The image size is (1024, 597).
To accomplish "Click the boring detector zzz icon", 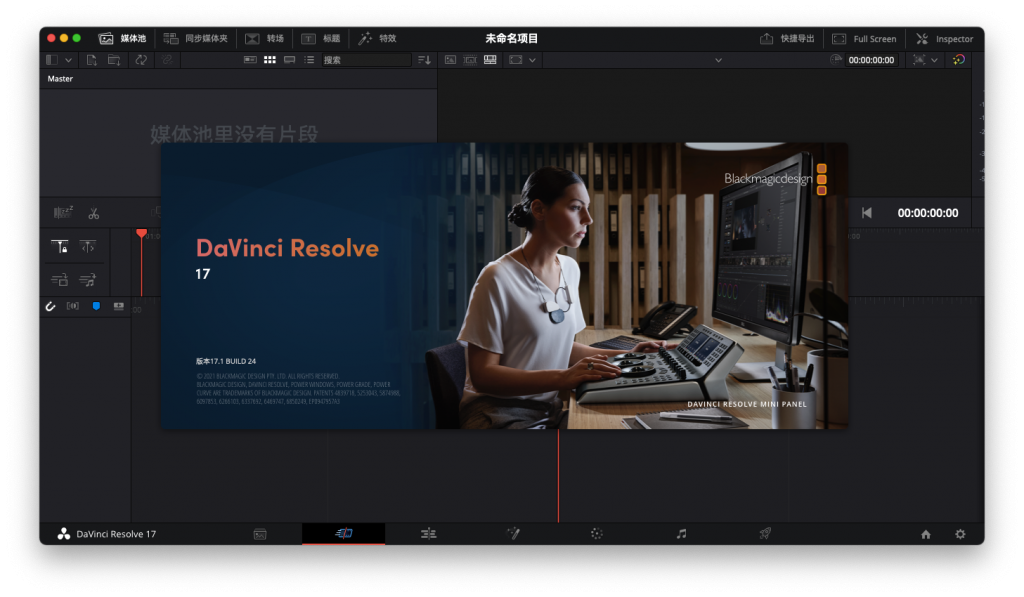I will [x=63, y=212].
